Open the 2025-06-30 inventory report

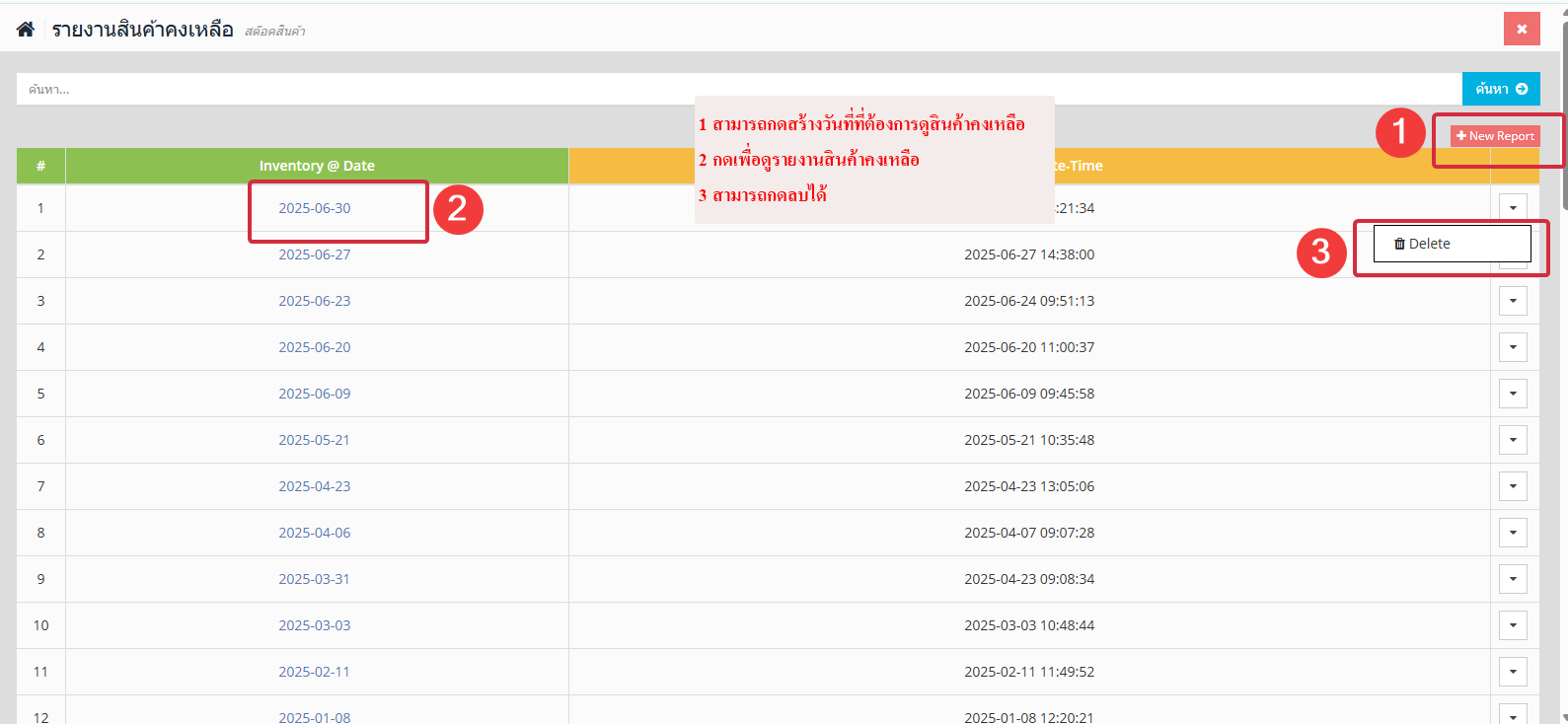coord(314,208)
